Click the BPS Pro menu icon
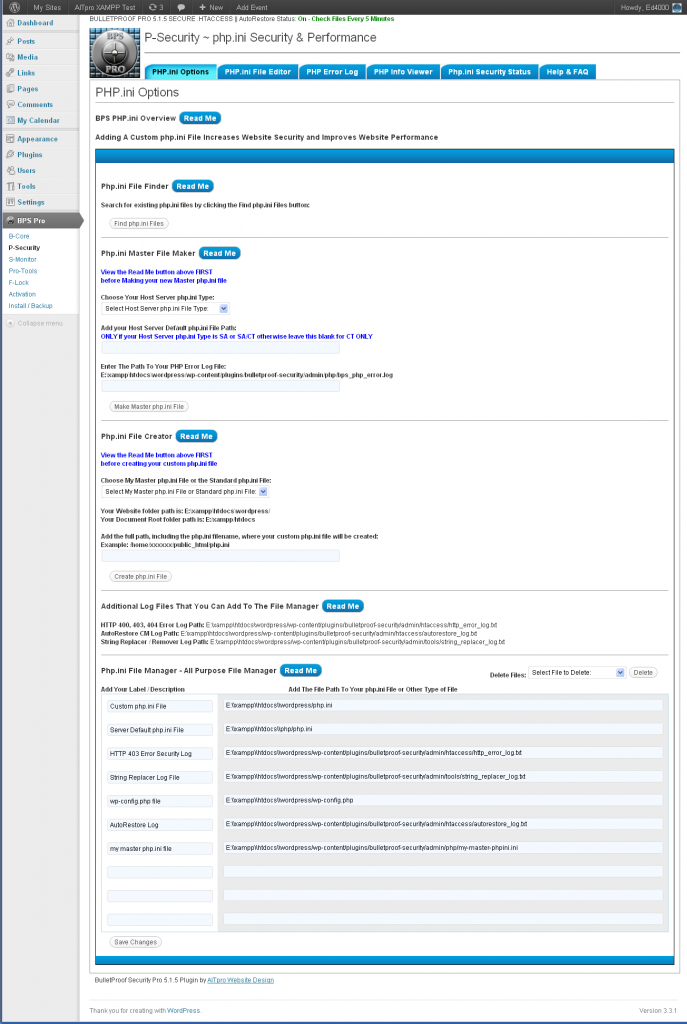The image size is (687, 1024). click(10, 220)
